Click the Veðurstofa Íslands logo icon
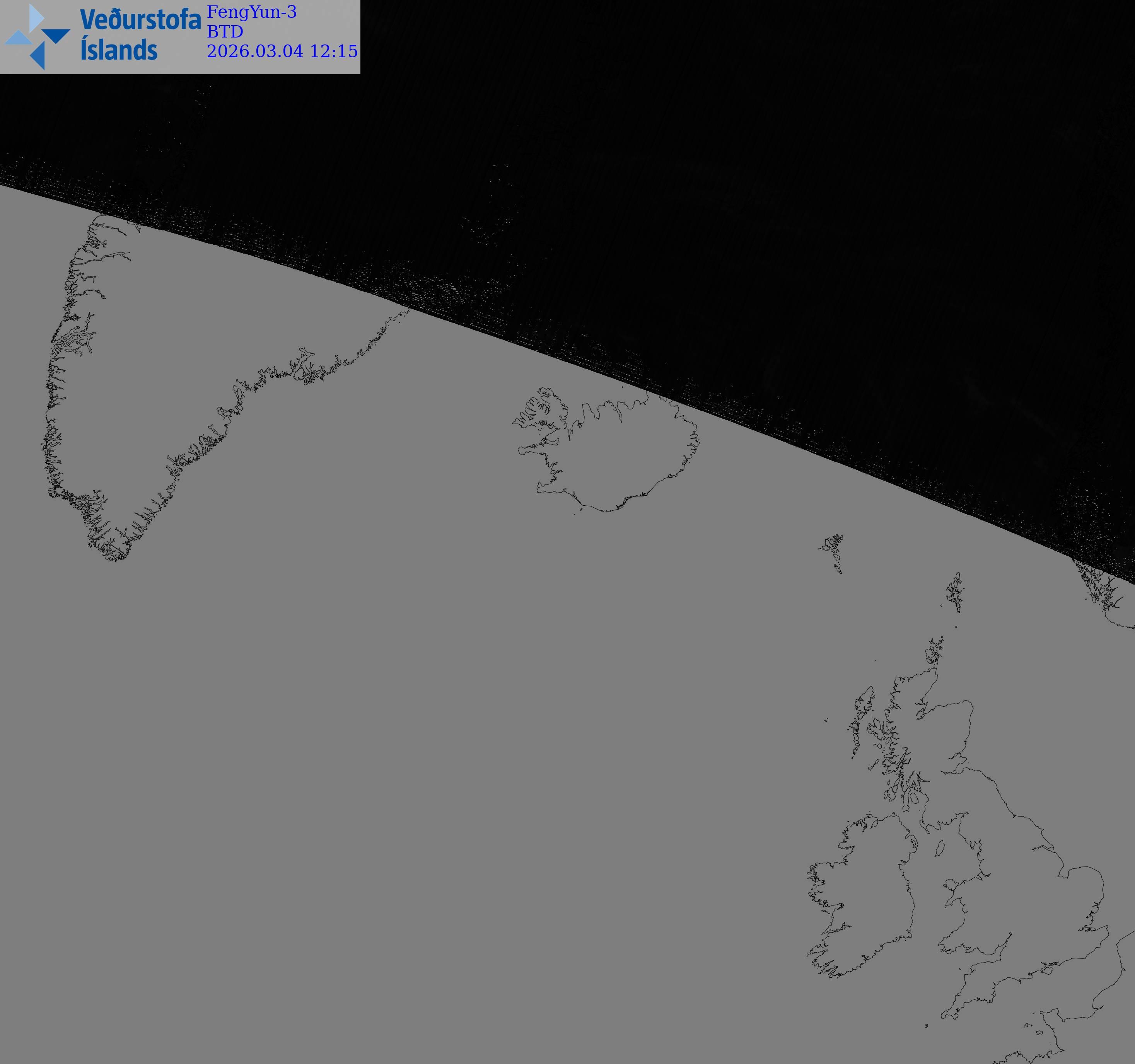Image resolution: width=1135 pixels, height=1064 pixels. click(x=37, y=36)
